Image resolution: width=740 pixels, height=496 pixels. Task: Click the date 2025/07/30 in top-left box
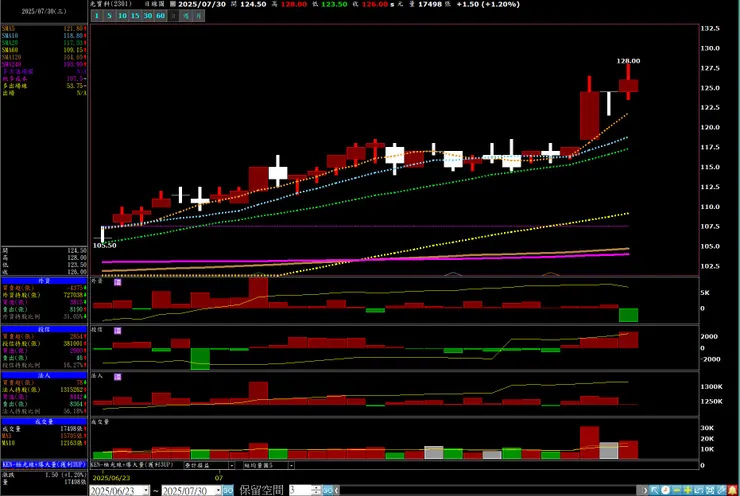pos(44,11)
